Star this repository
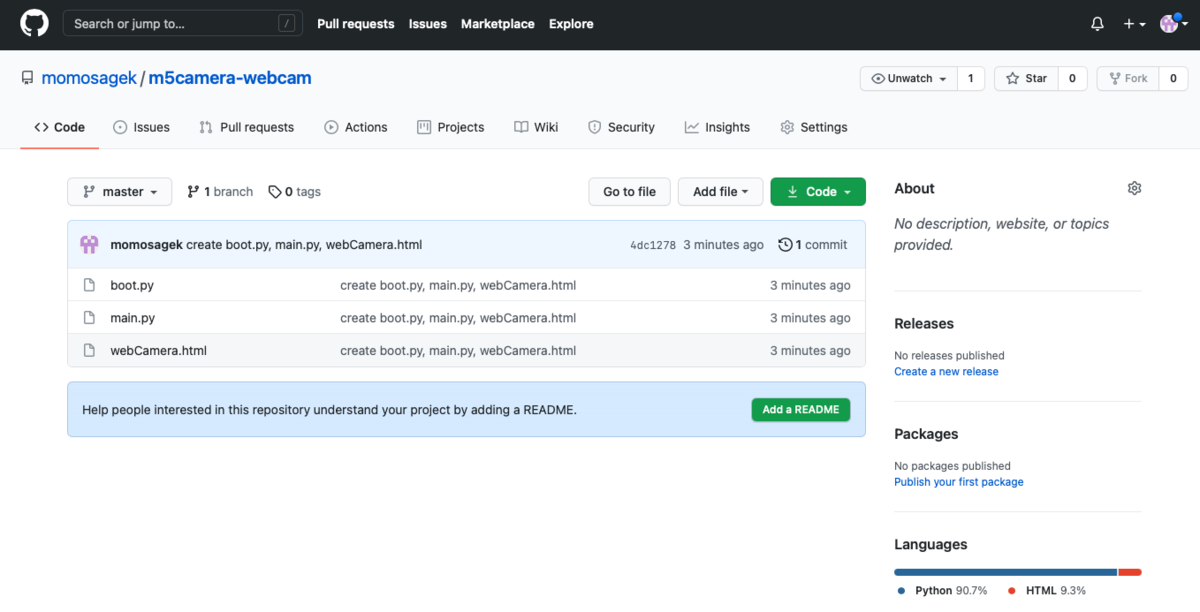1200x612 pixels. click(1026, 78)
